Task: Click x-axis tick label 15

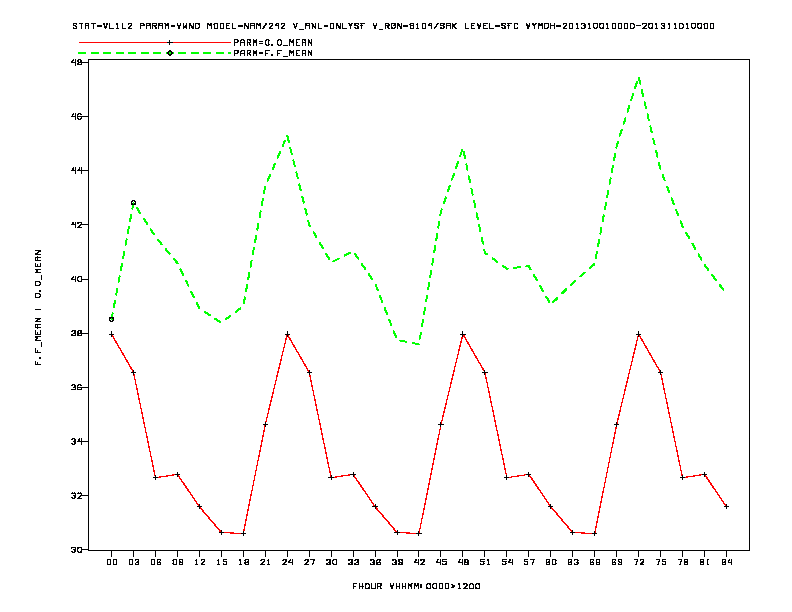Action: [221, 562]
